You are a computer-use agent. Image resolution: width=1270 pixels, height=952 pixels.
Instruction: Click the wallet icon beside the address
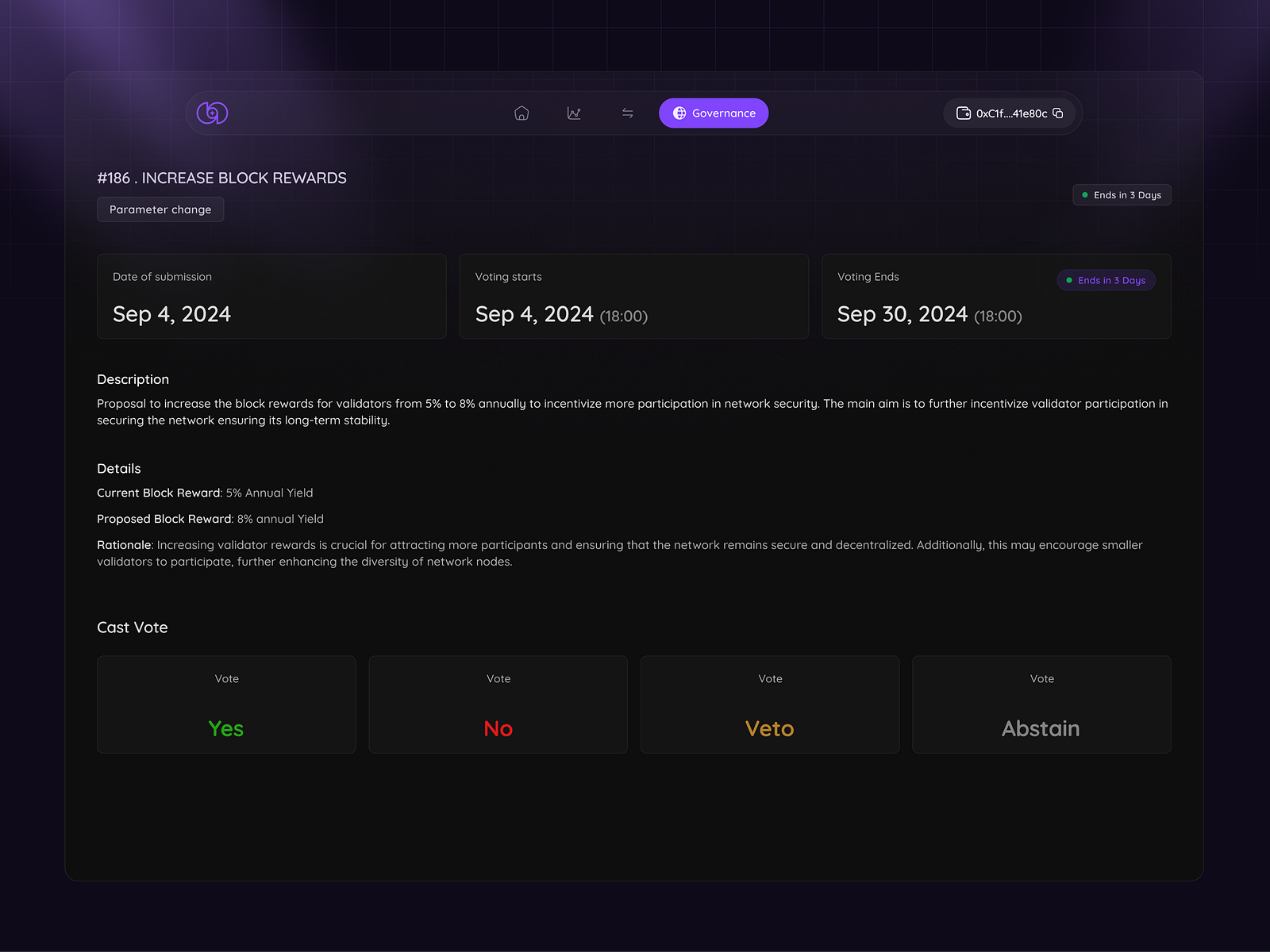click(x=962, y=113)
